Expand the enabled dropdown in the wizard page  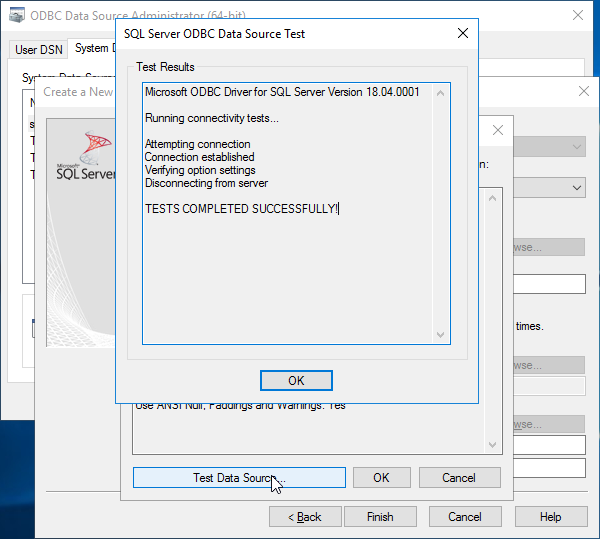click(x=577, y=188)
